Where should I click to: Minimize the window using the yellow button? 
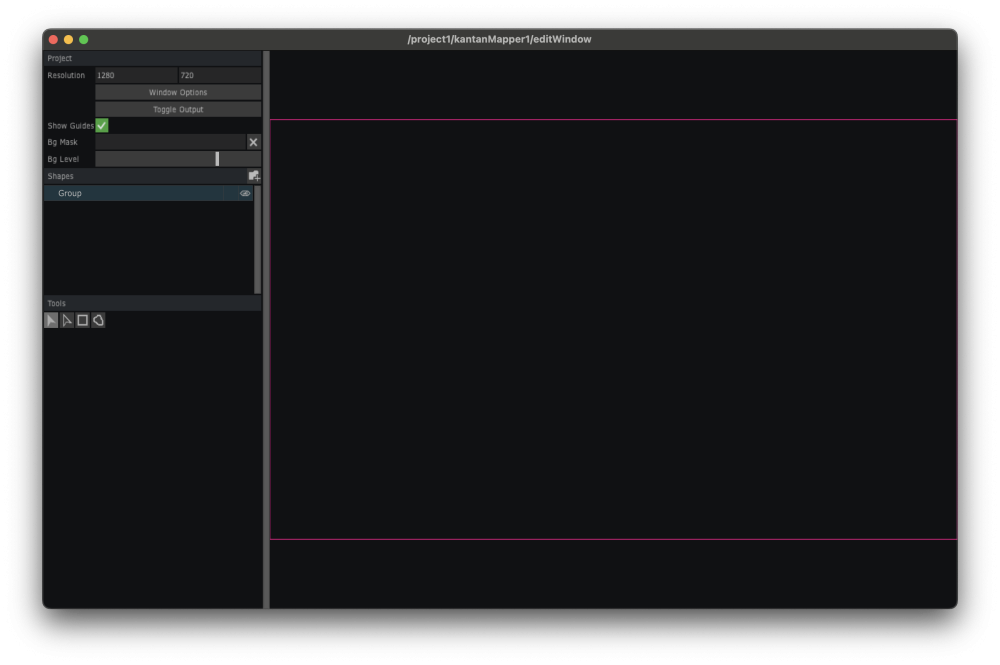point(68,39)
